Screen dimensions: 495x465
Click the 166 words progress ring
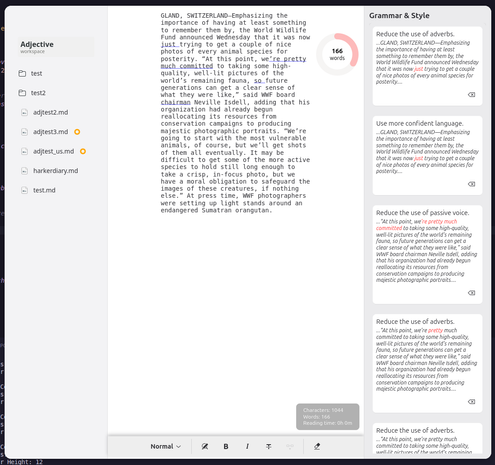(x=337, y=54)
